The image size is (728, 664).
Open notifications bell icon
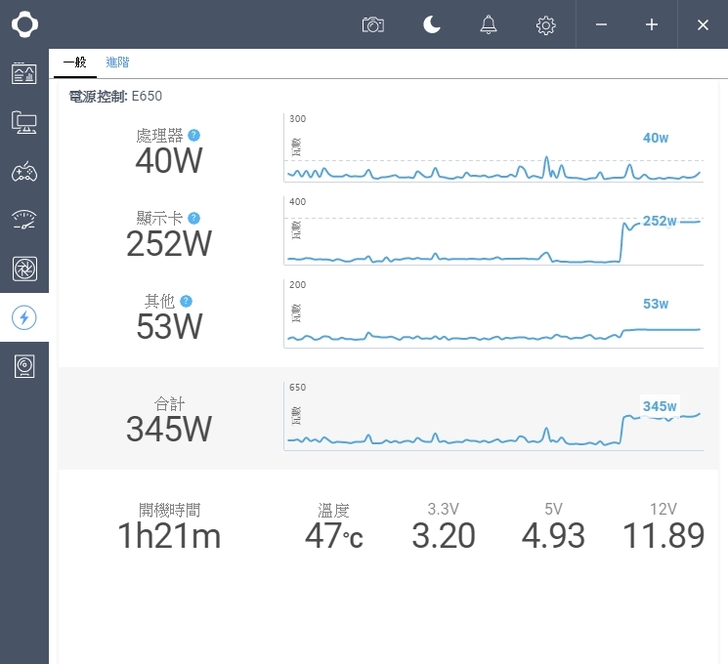click(488, 25)
